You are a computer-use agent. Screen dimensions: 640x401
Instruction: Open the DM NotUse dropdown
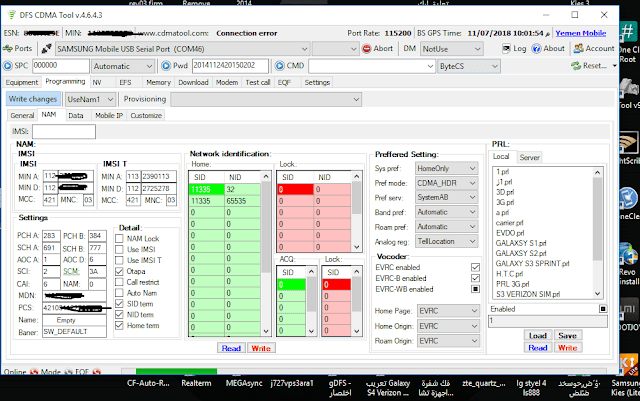click(x=451, y=49)
